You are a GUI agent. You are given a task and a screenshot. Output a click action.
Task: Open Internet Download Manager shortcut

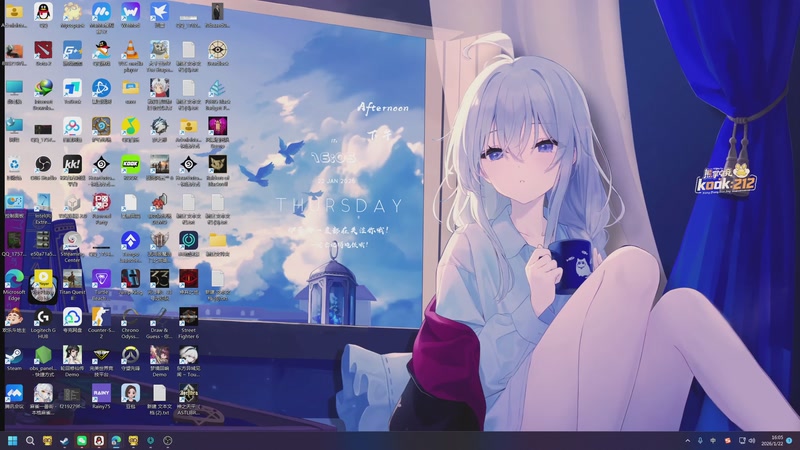pyautogui.click(x=43, y=89)
